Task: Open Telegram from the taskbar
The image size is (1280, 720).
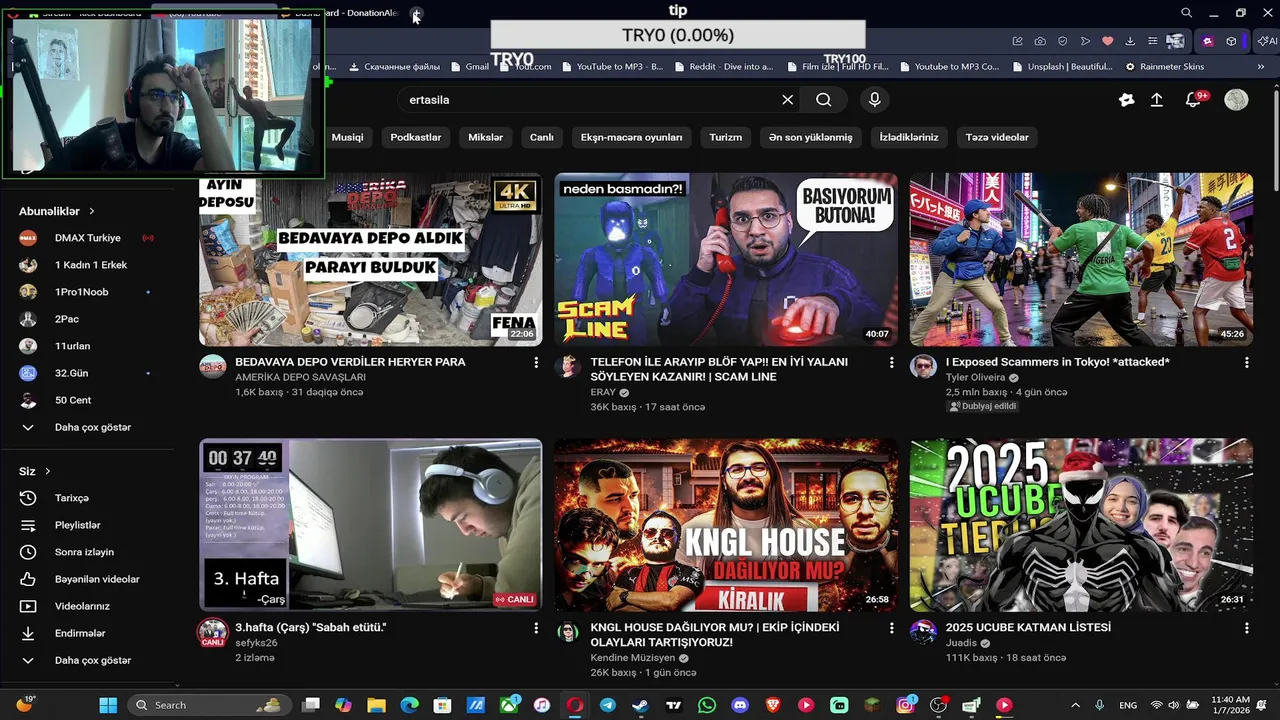Action: click(608, 705)
